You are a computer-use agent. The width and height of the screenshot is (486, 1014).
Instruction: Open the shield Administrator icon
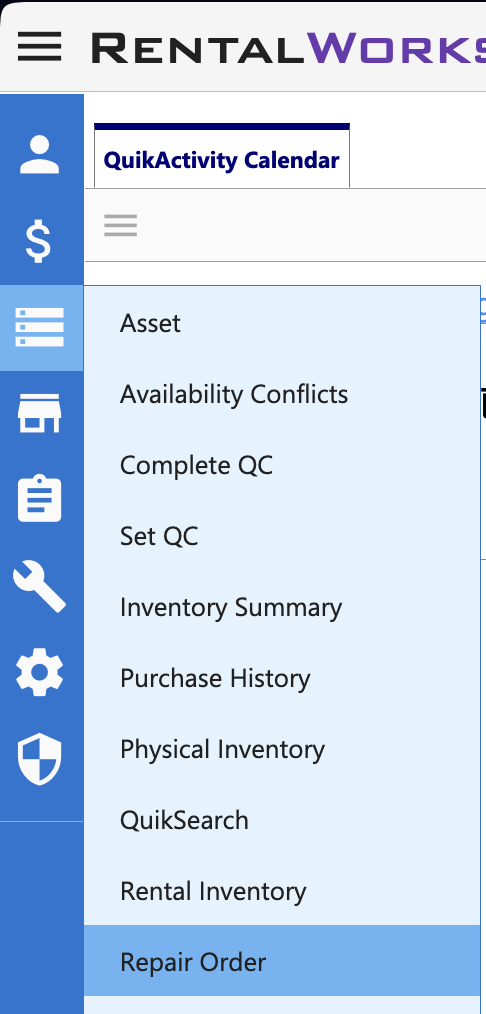tap(39, 759)
